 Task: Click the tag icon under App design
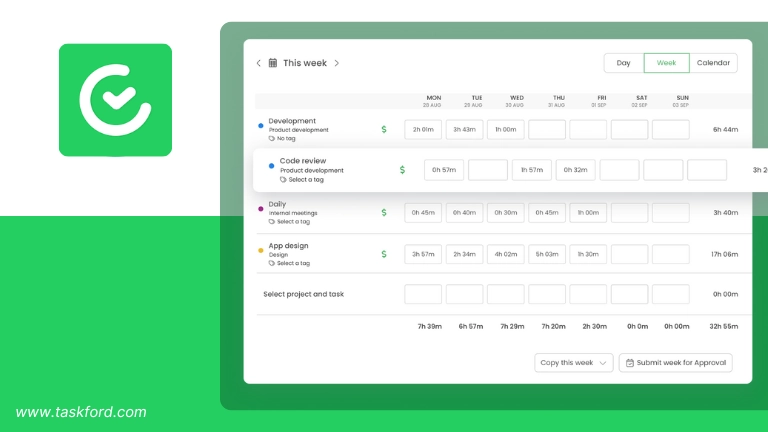coord(272,263)
